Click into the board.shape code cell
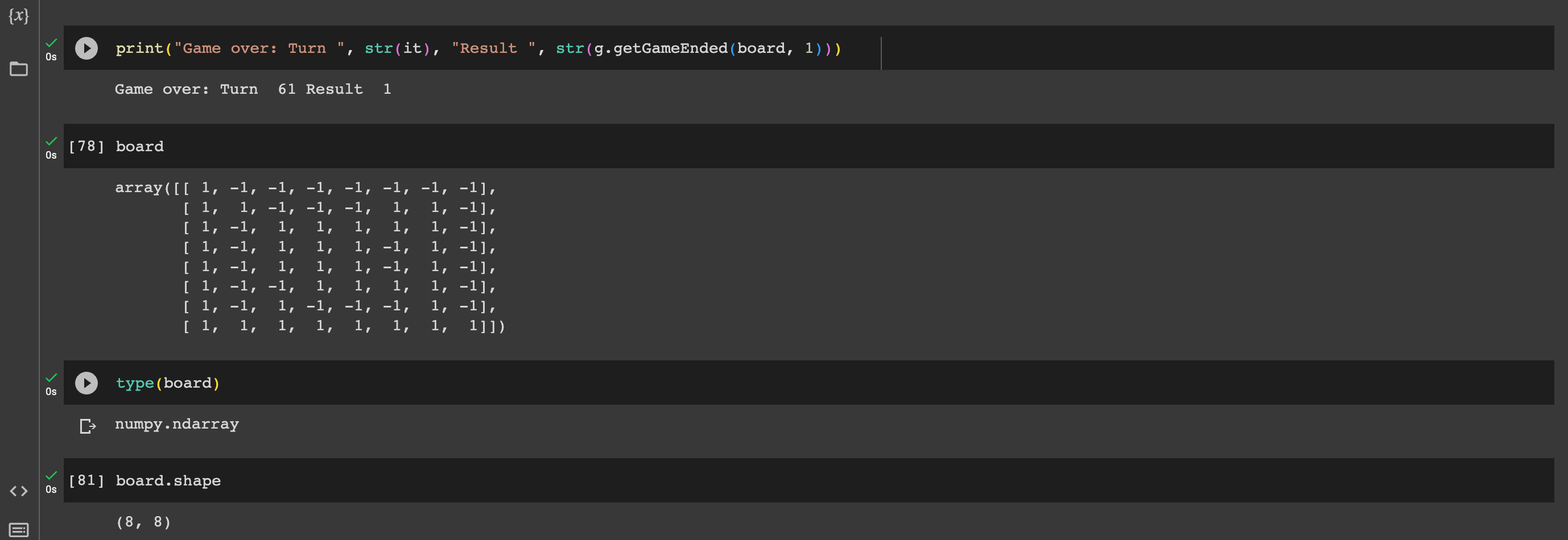1568x540 pixels. point(808,481)
